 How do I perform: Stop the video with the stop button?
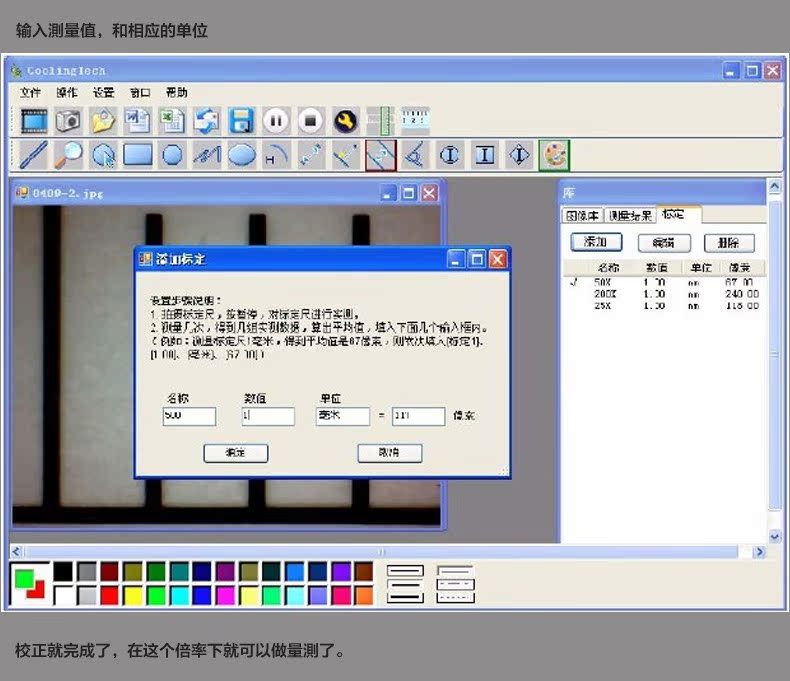point(311,122)
